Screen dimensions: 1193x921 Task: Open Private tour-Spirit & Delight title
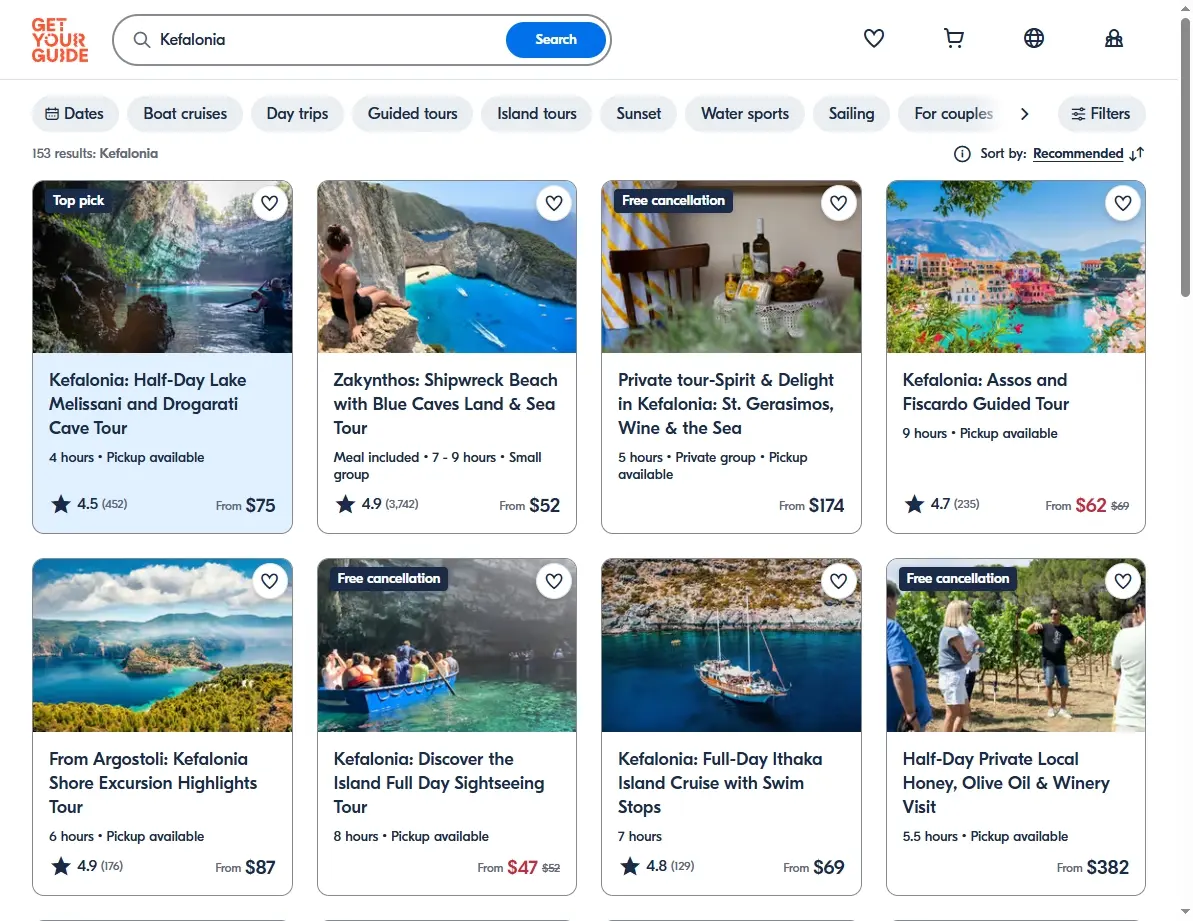[x=726, y=404]
